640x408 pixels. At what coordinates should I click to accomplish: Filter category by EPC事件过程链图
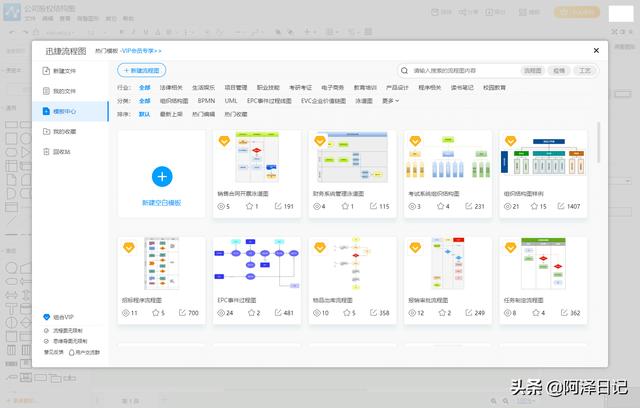[x=269, y=101]
